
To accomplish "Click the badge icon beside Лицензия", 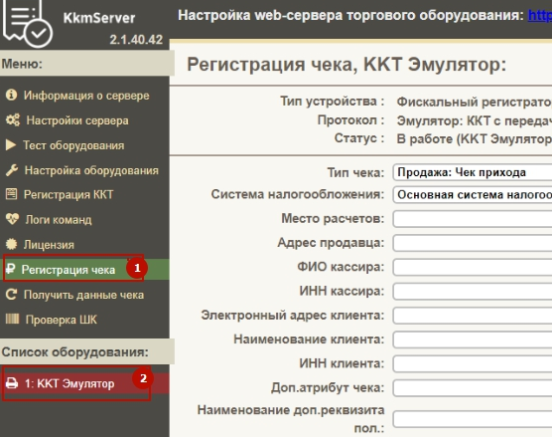I will pos(11,244).
